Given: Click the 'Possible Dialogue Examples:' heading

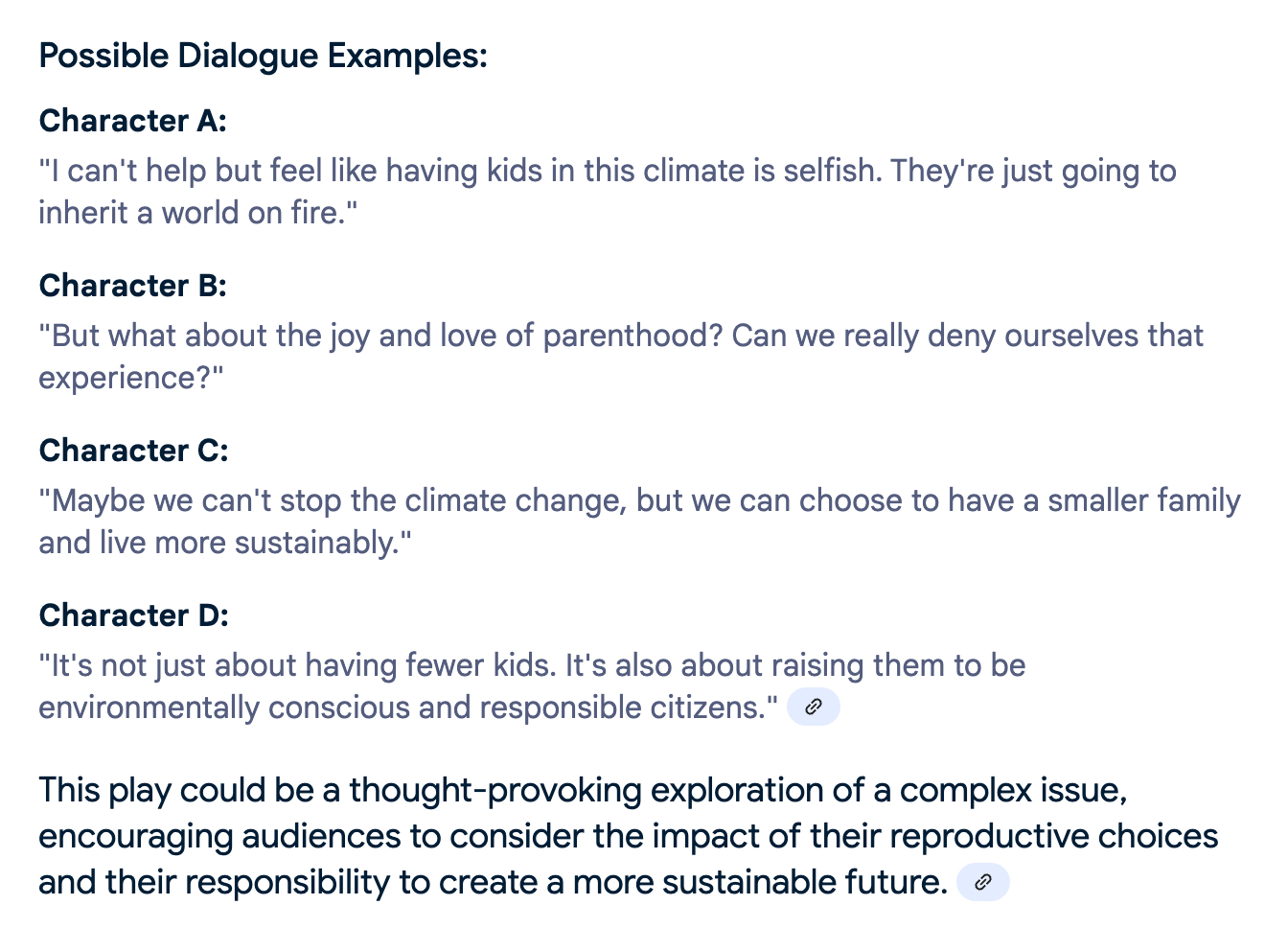Looking at the screenshot, I should [x=263, y=56].
